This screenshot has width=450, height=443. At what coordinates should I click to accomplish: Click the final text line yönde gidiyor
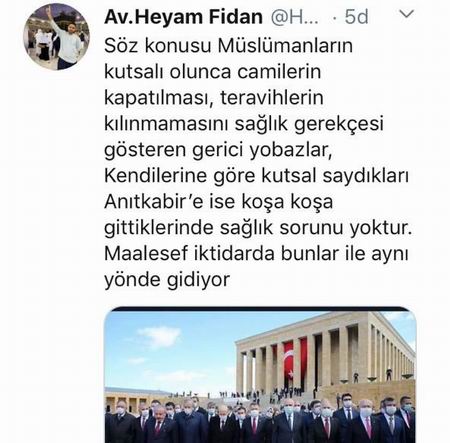(x=167, y=280)
